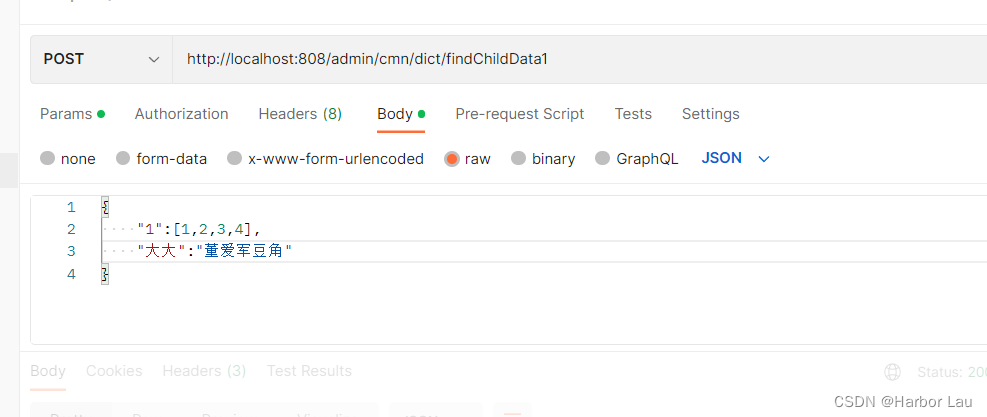Open the request Settings tab
This screenshot has width=987, height=417.
coord(710,114)
